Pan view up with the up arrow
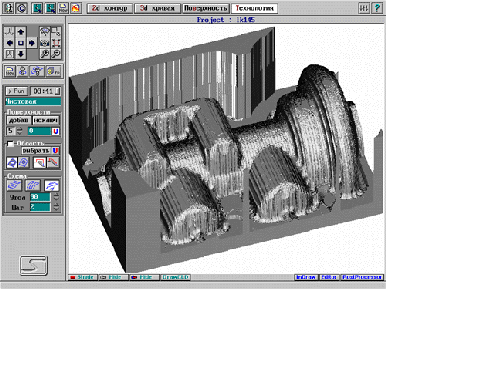The image size is (500, 375). (21, 32)
